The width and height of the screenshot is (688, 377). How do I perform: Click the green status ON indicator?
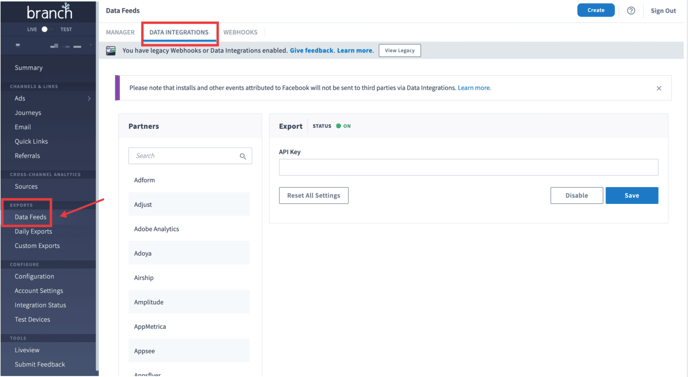point(343,126)
